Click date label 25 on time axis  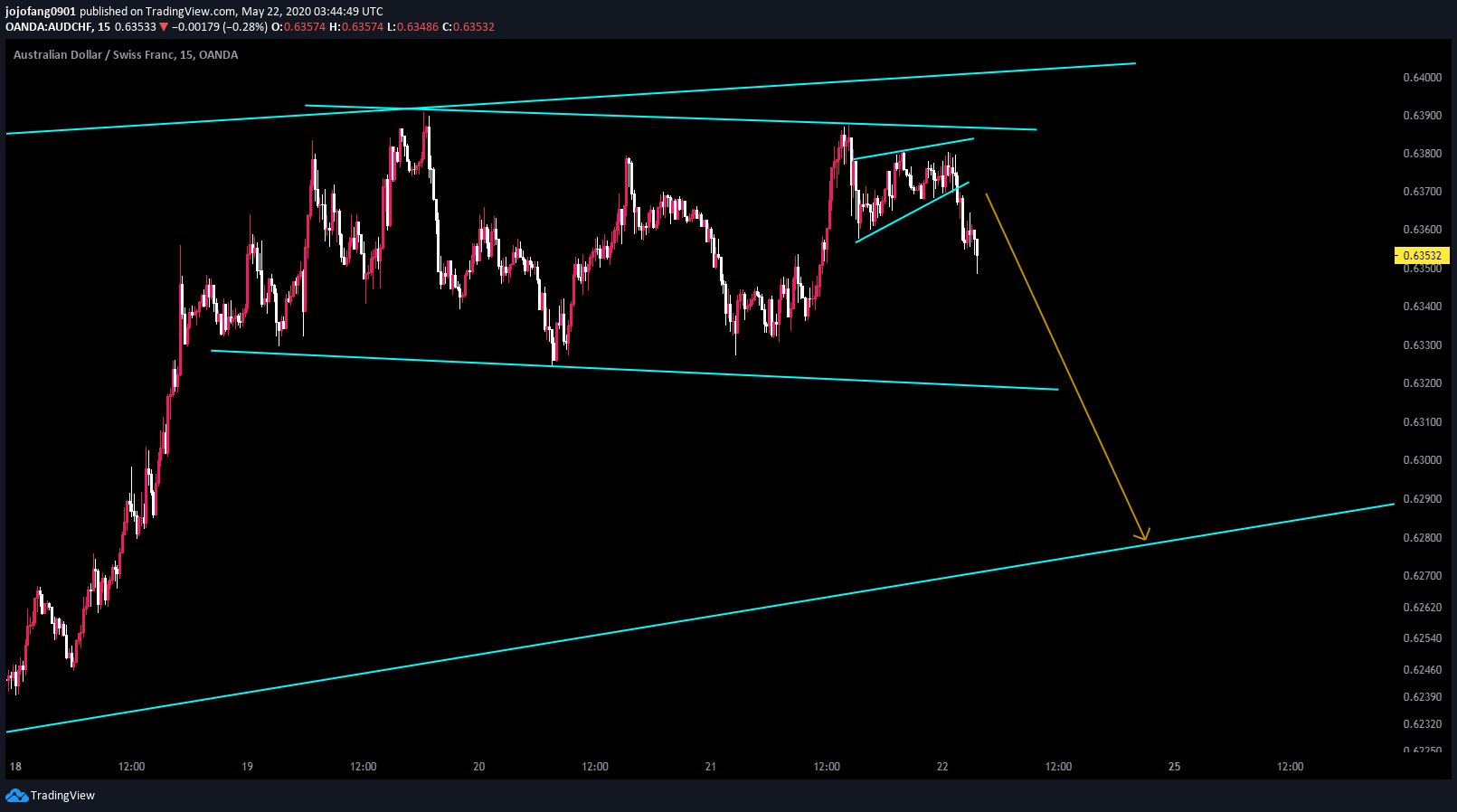coord(1174,767)
